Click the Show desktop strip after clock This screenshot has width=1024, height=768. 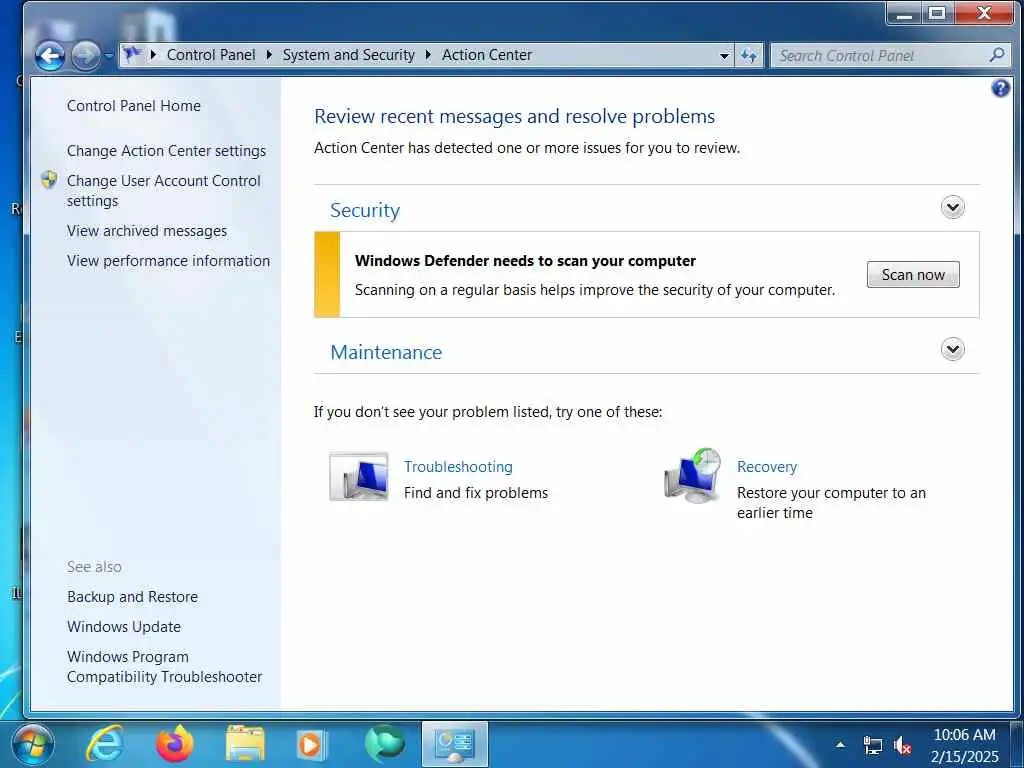click(x=1017, y=744)
